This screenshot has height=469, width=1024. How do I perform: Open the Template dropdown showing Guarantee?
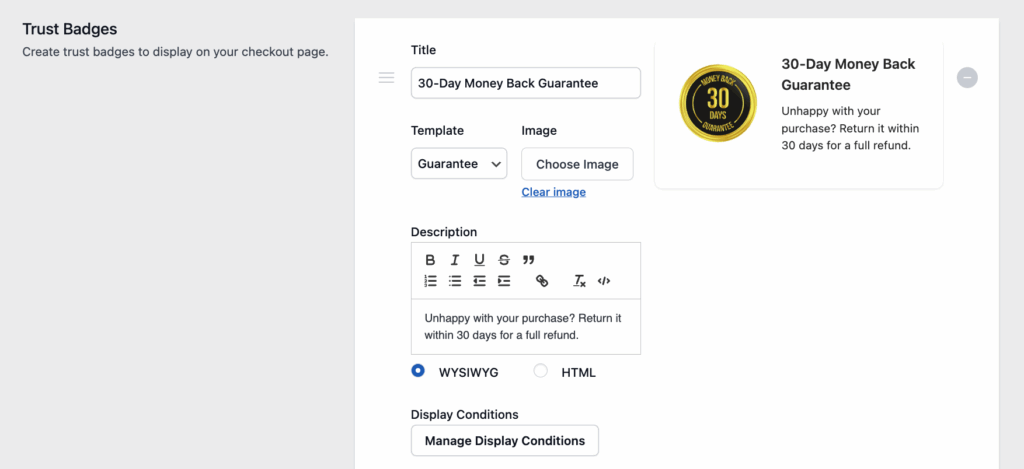458,163
